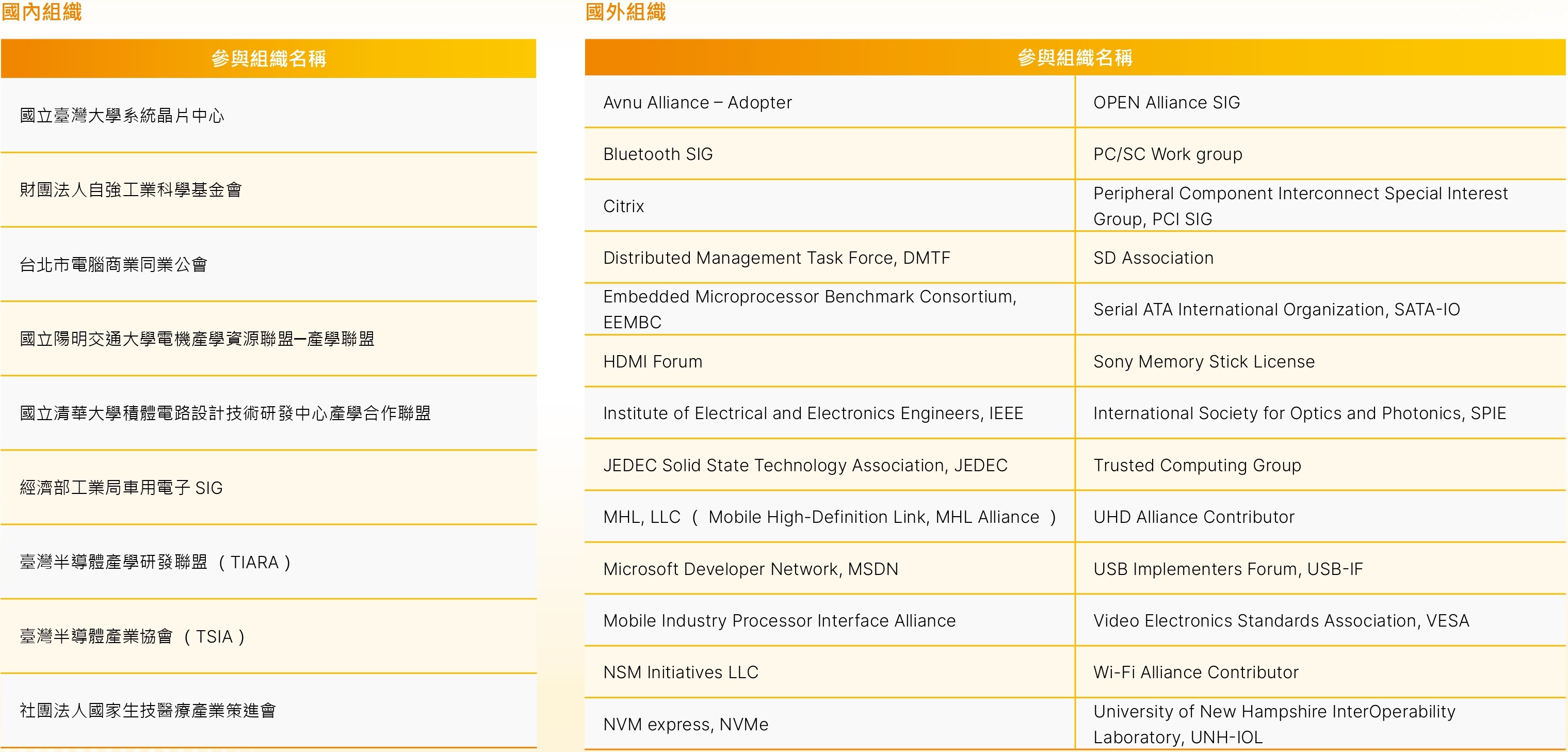Select the foreign table header 參與組織名稱
Image resolution: width=1568 pixels, height=752 pixels.
(1075, 57)
